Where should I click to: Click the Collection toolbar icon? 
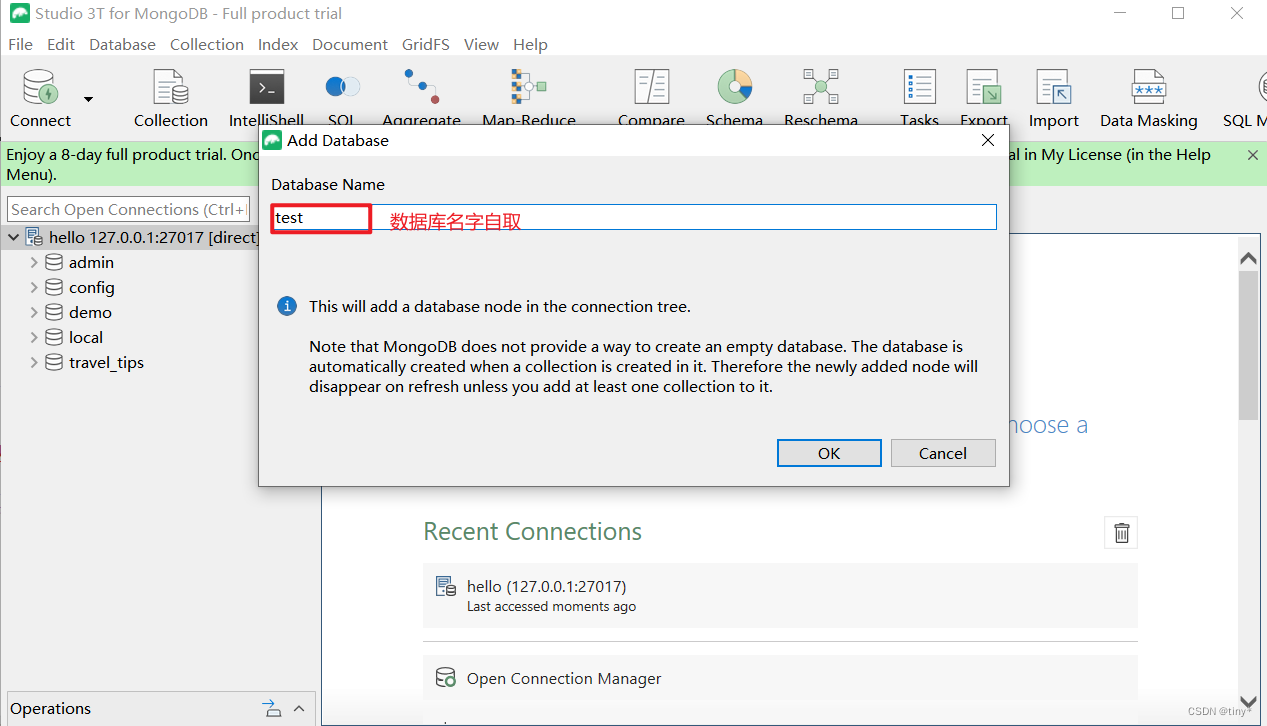[171, 88]
